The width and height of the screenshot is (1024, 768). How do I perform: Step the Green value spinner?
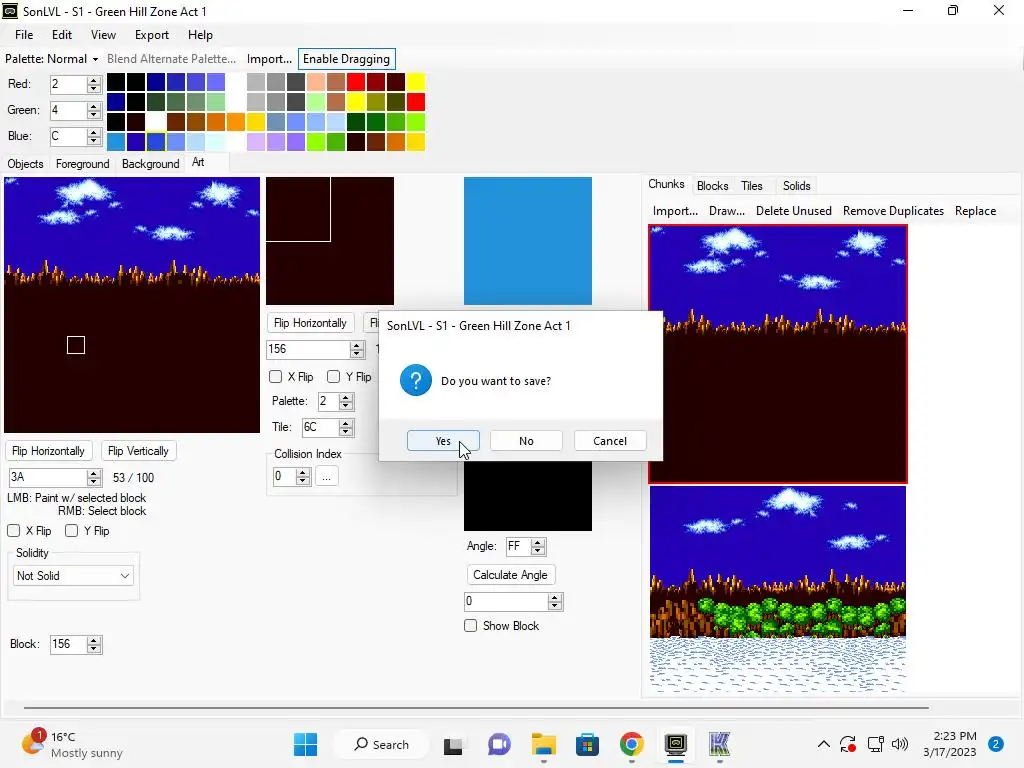coord(94,110)
